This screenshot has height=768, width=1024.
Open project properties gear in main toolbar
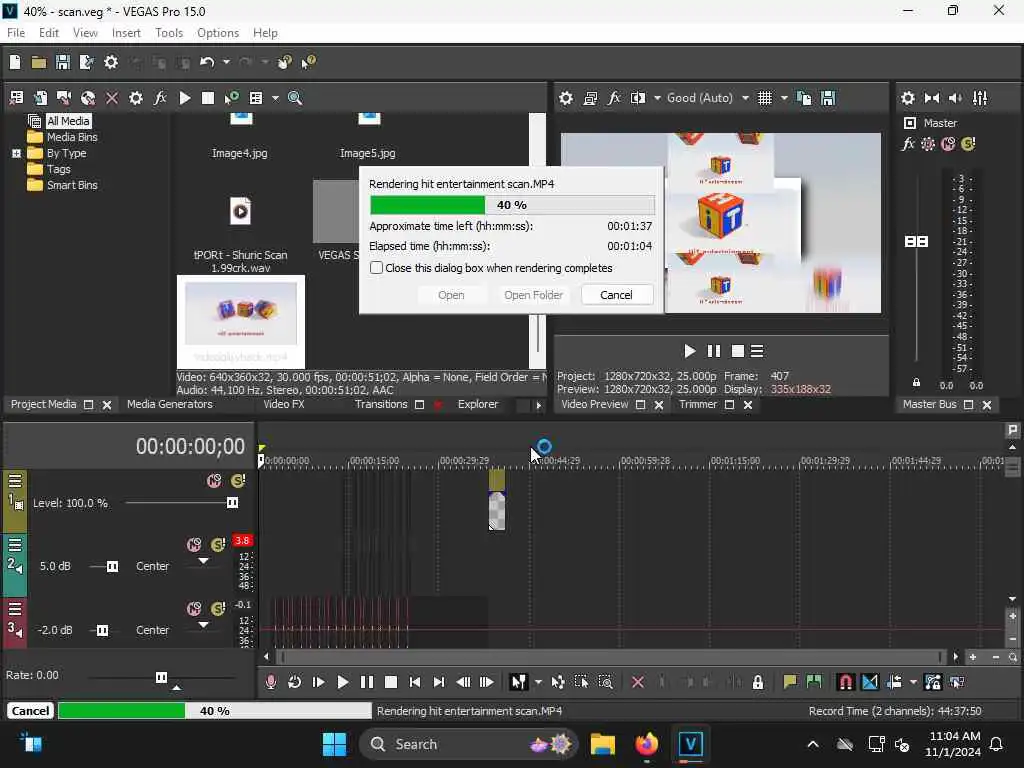111,62
